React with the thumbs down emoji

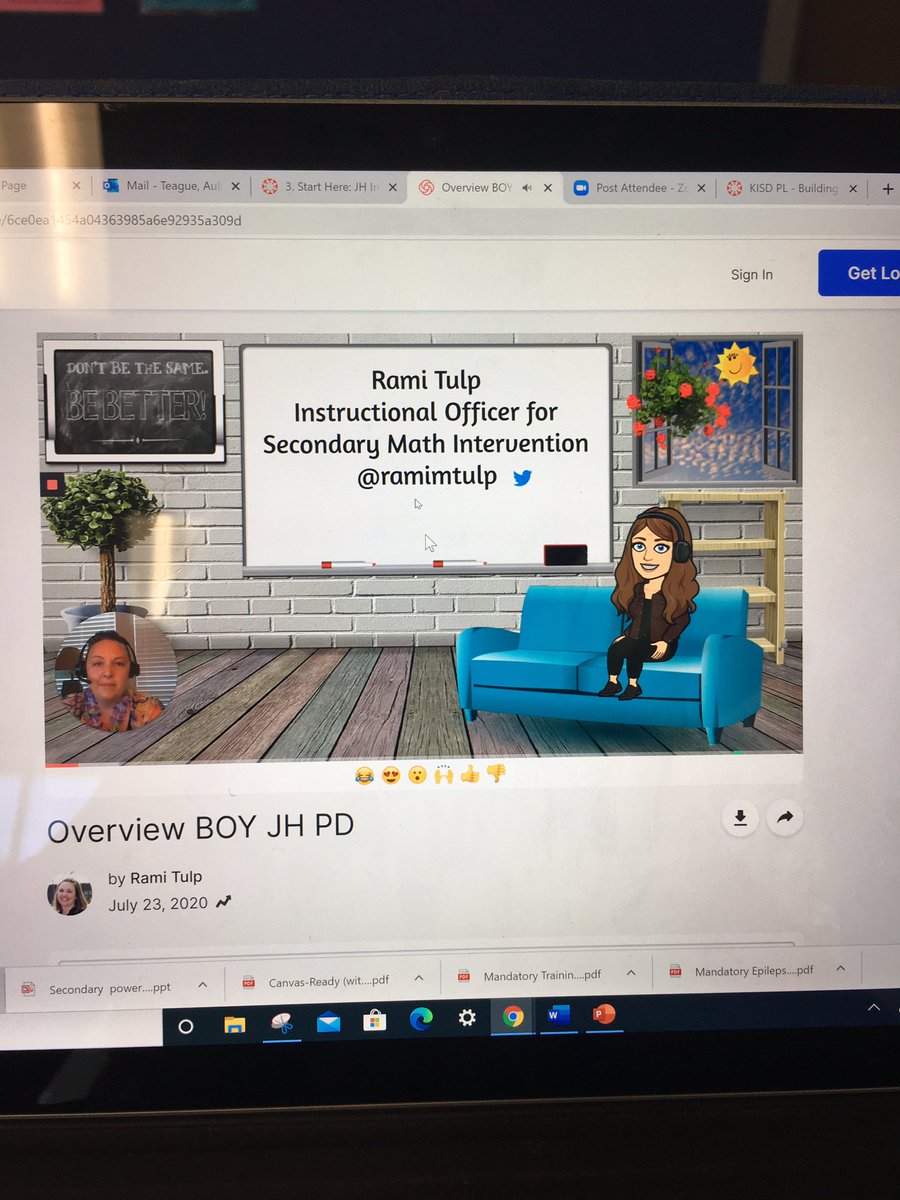495,773
